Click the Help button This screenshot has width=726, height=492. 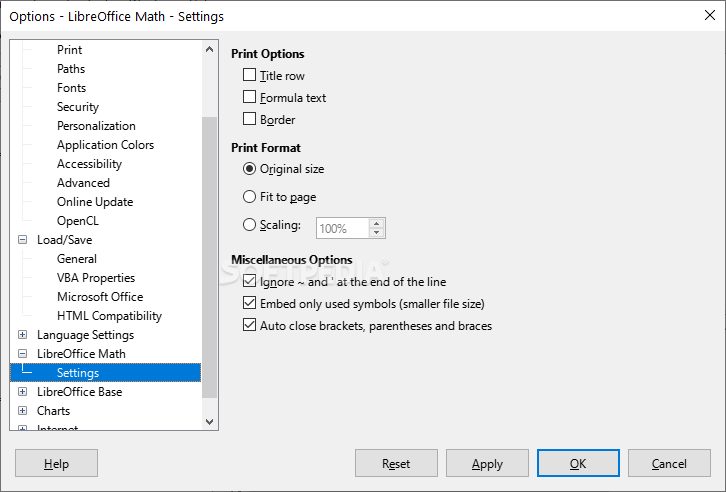tap(56, 463)
